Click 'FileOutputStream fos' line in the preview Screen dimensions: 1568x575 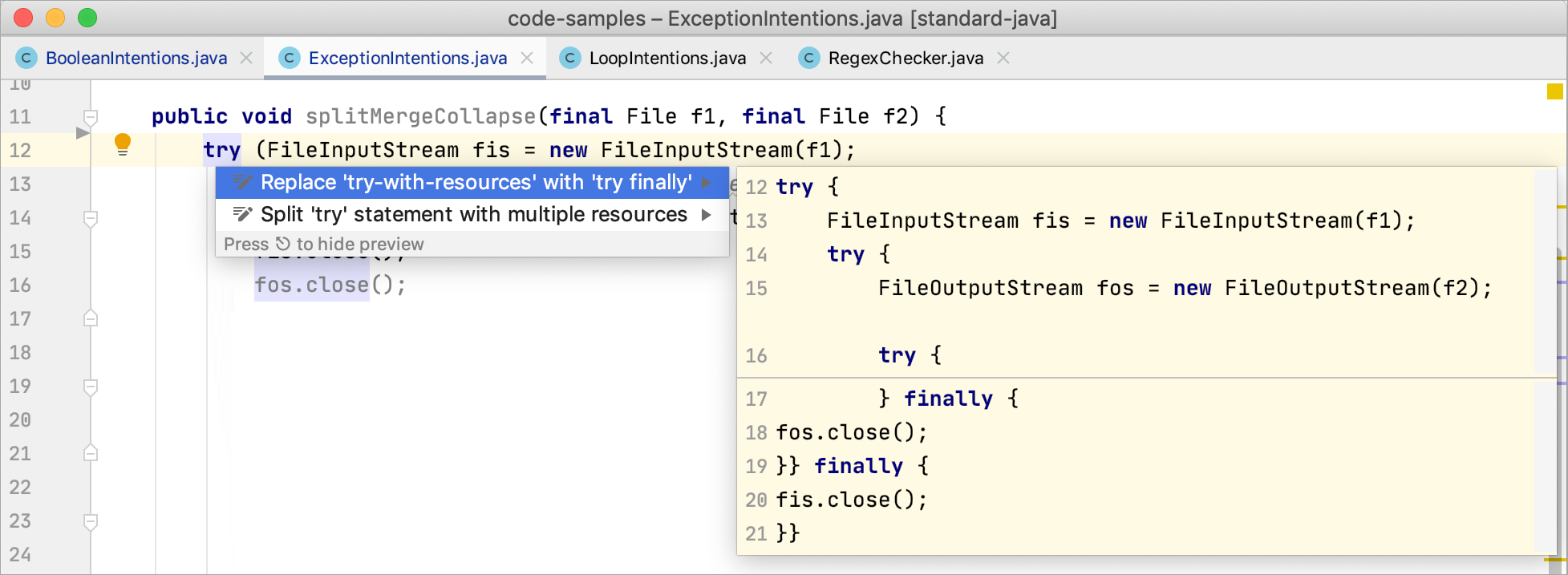(x=1185, y=288)
